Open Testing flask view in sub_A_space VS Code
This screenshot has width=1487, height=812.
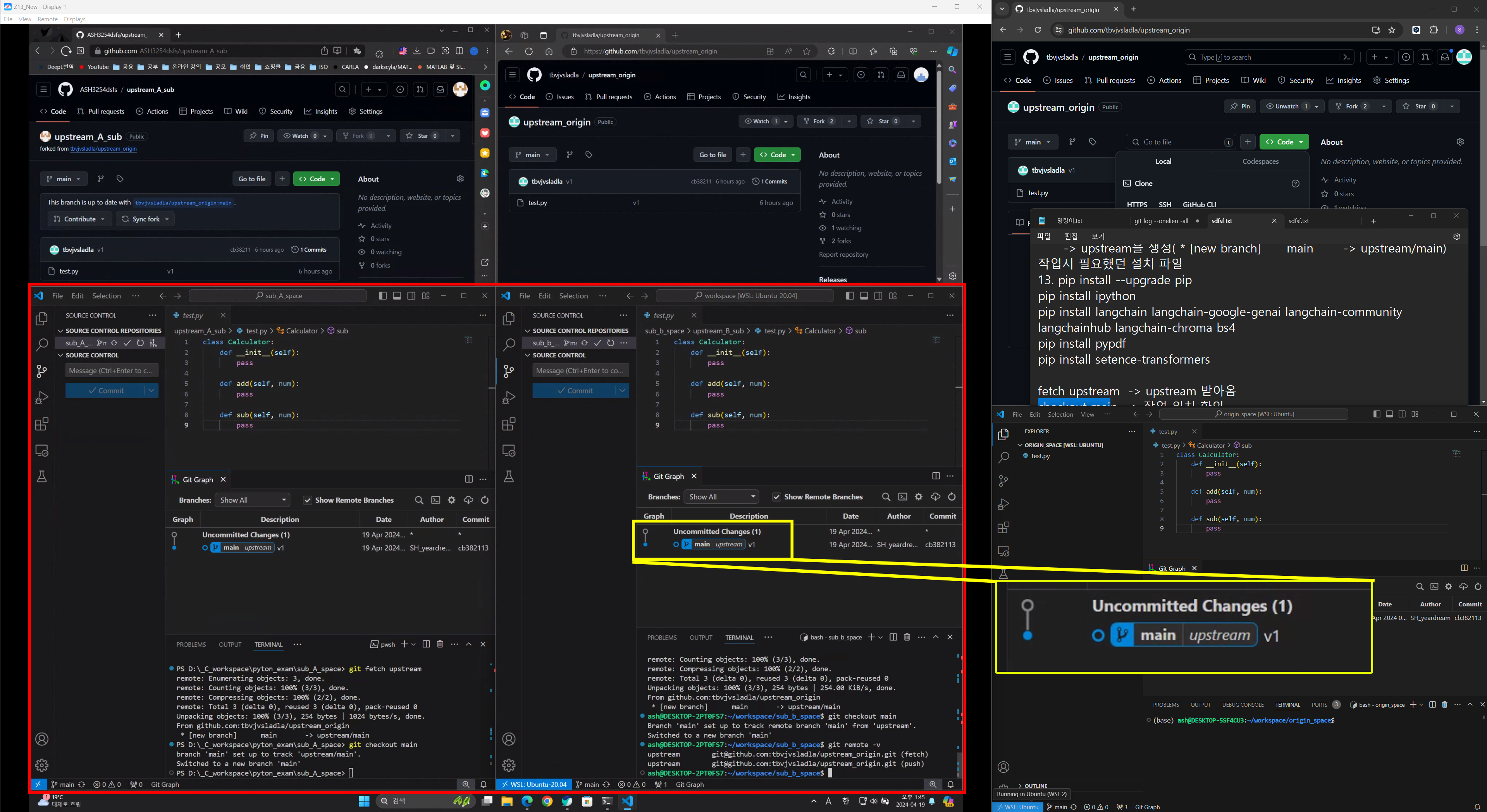41,477
